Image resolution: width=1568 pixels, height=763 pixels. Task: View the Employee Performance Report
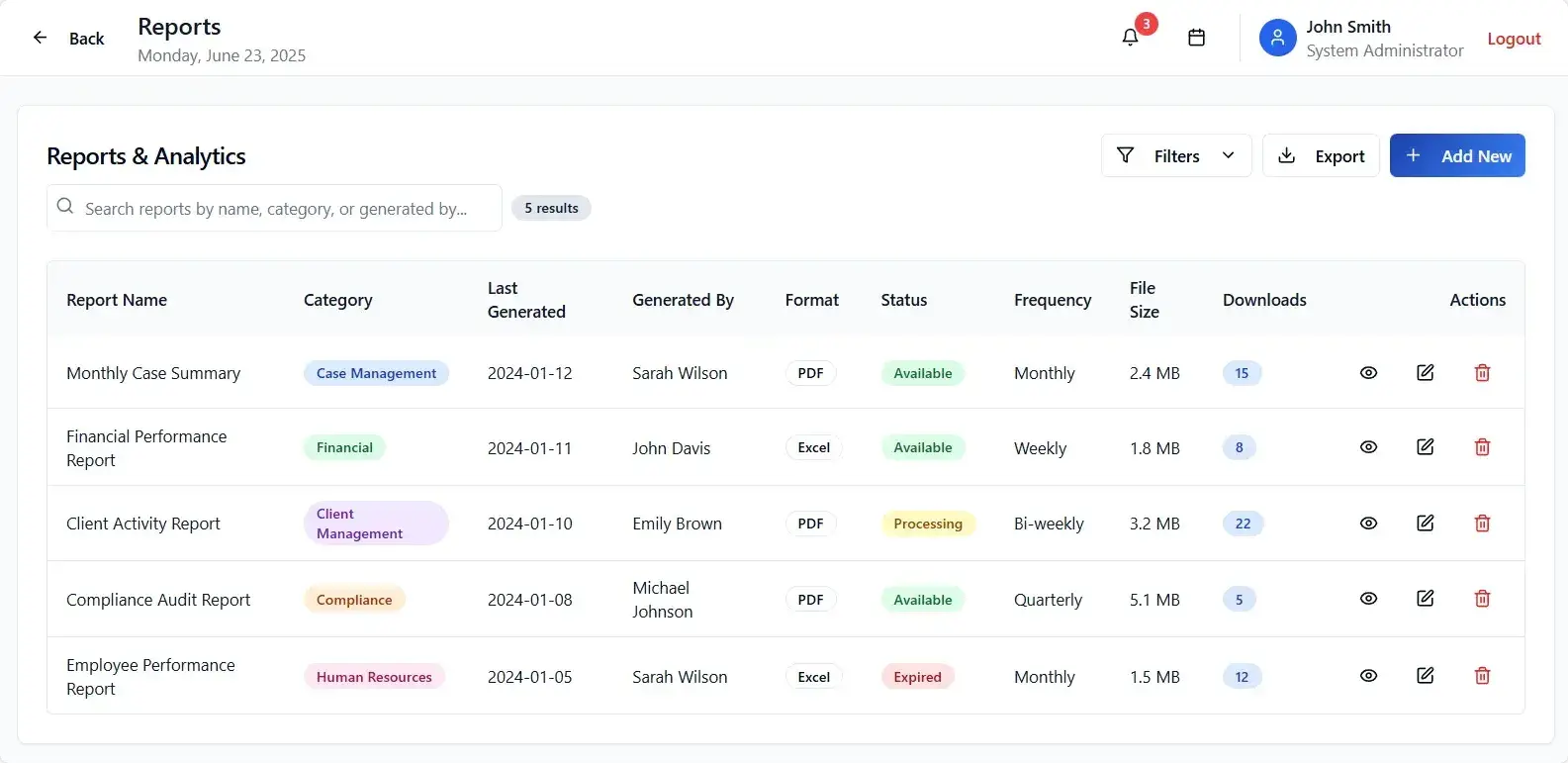1368,676
